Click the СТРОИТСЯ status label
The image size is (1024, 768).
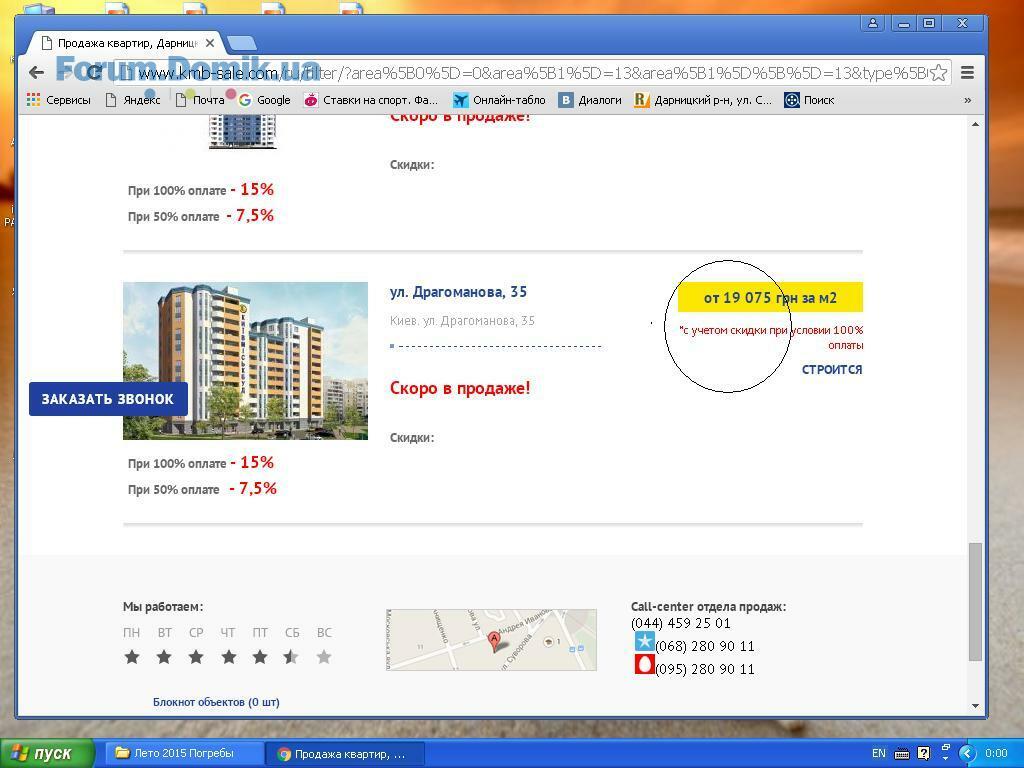(x=832, y=370)
